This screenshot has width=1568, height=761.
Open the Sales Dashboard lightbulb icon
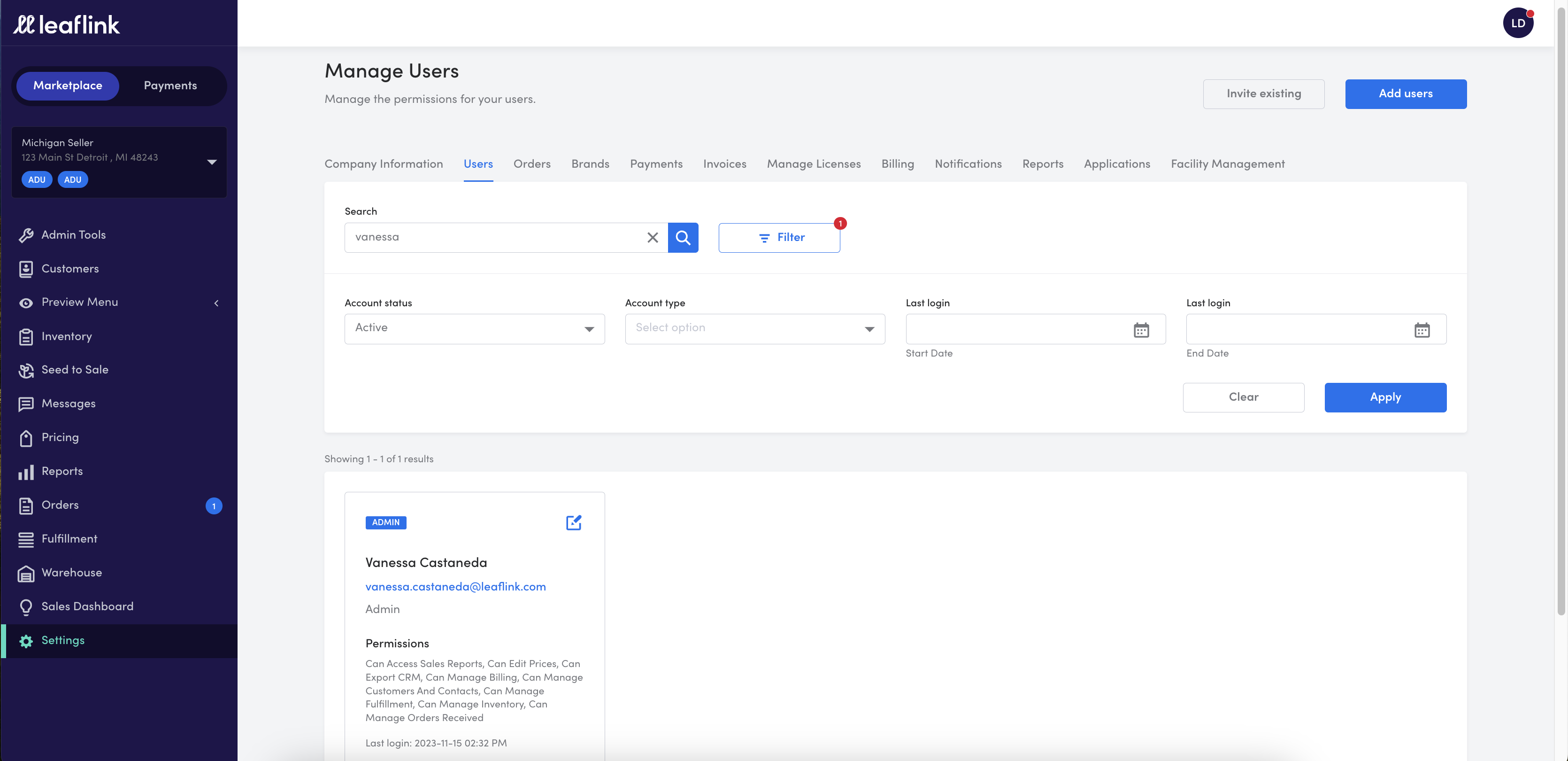25,607
